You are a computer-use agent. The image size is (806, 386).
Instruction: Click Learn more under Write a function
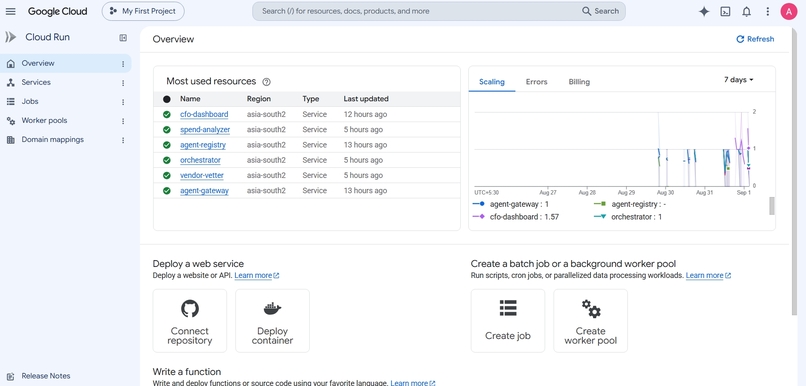pos(412,383)
